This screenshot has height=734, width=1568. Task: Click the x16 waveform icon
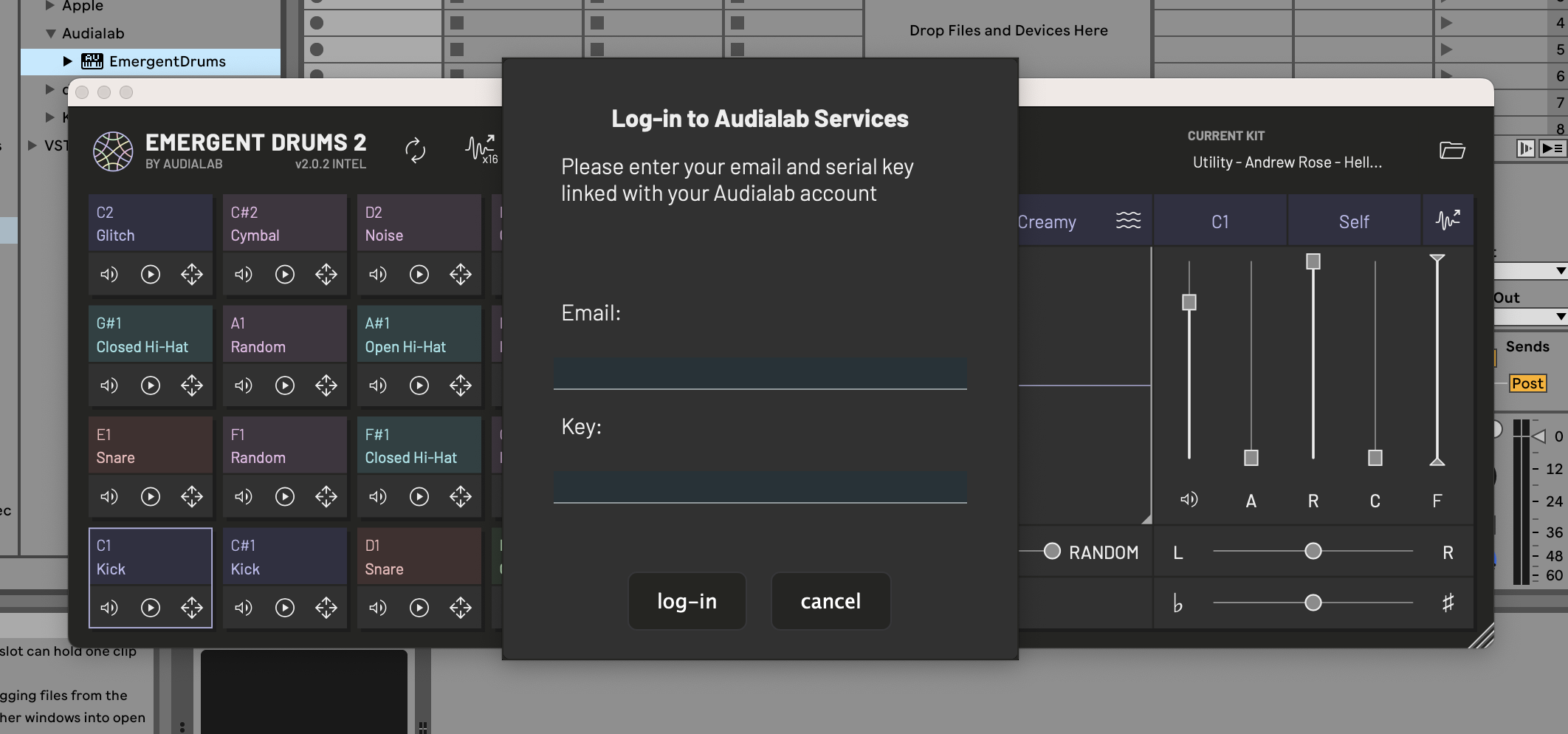tap(481, 149)
